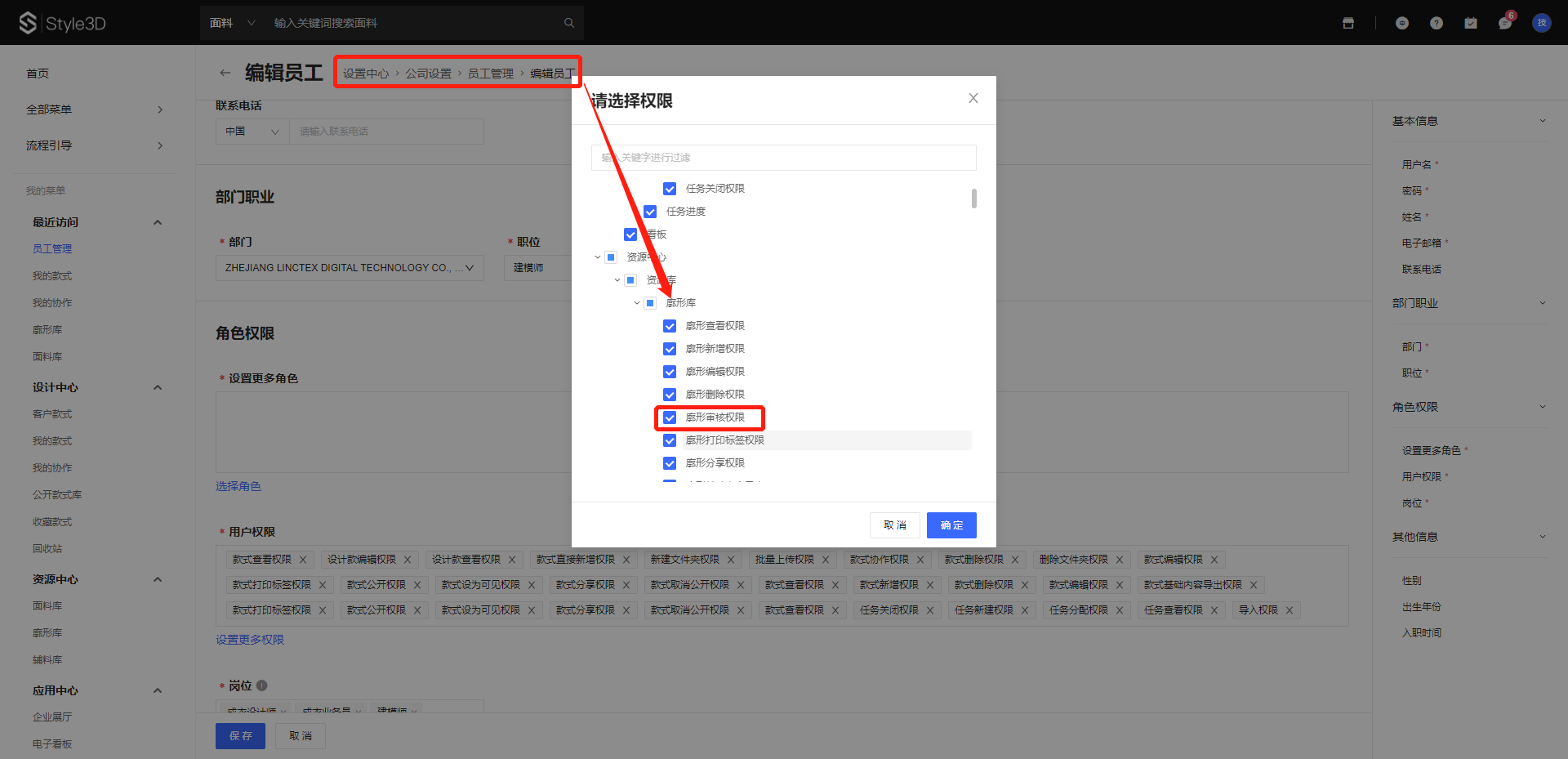This screenshot has height=759, width=1568.
Task: Focus the 请输入联系电话 phone field
Action: [x=386, y=132]
